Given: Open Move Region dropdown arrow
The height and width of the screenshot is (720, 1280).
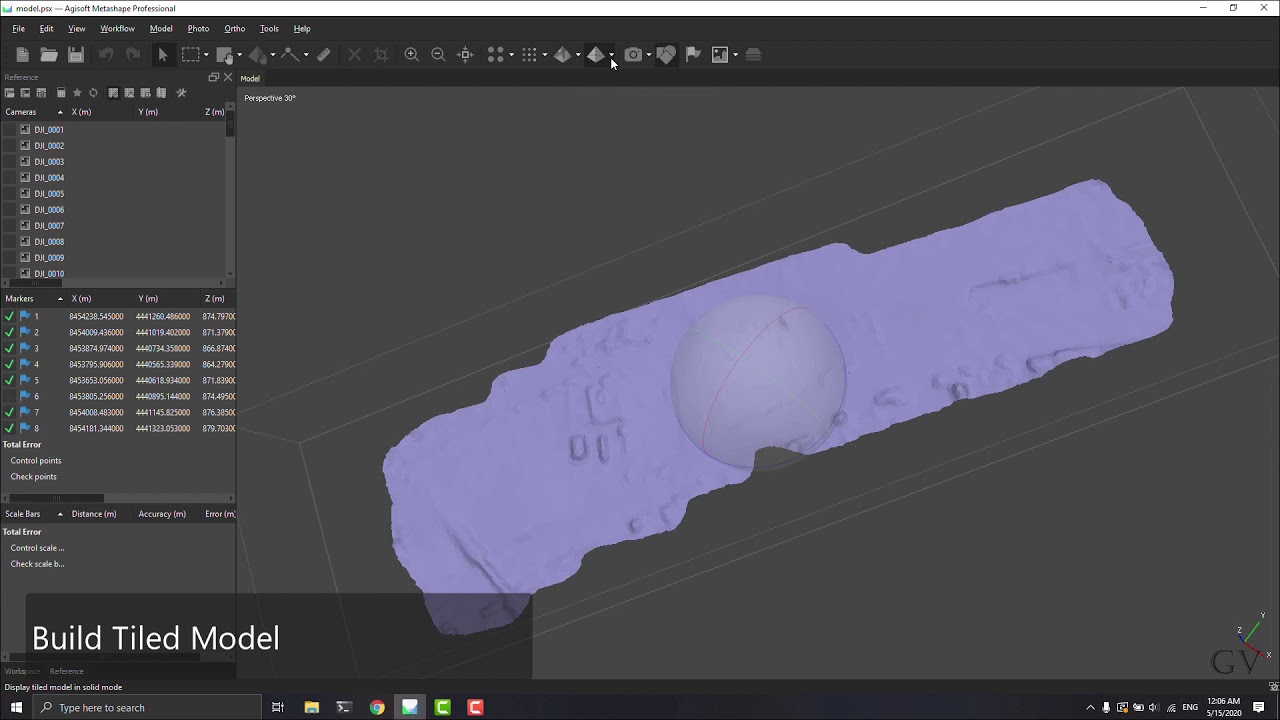Looking at the screenshot, I should coord(240,55).
